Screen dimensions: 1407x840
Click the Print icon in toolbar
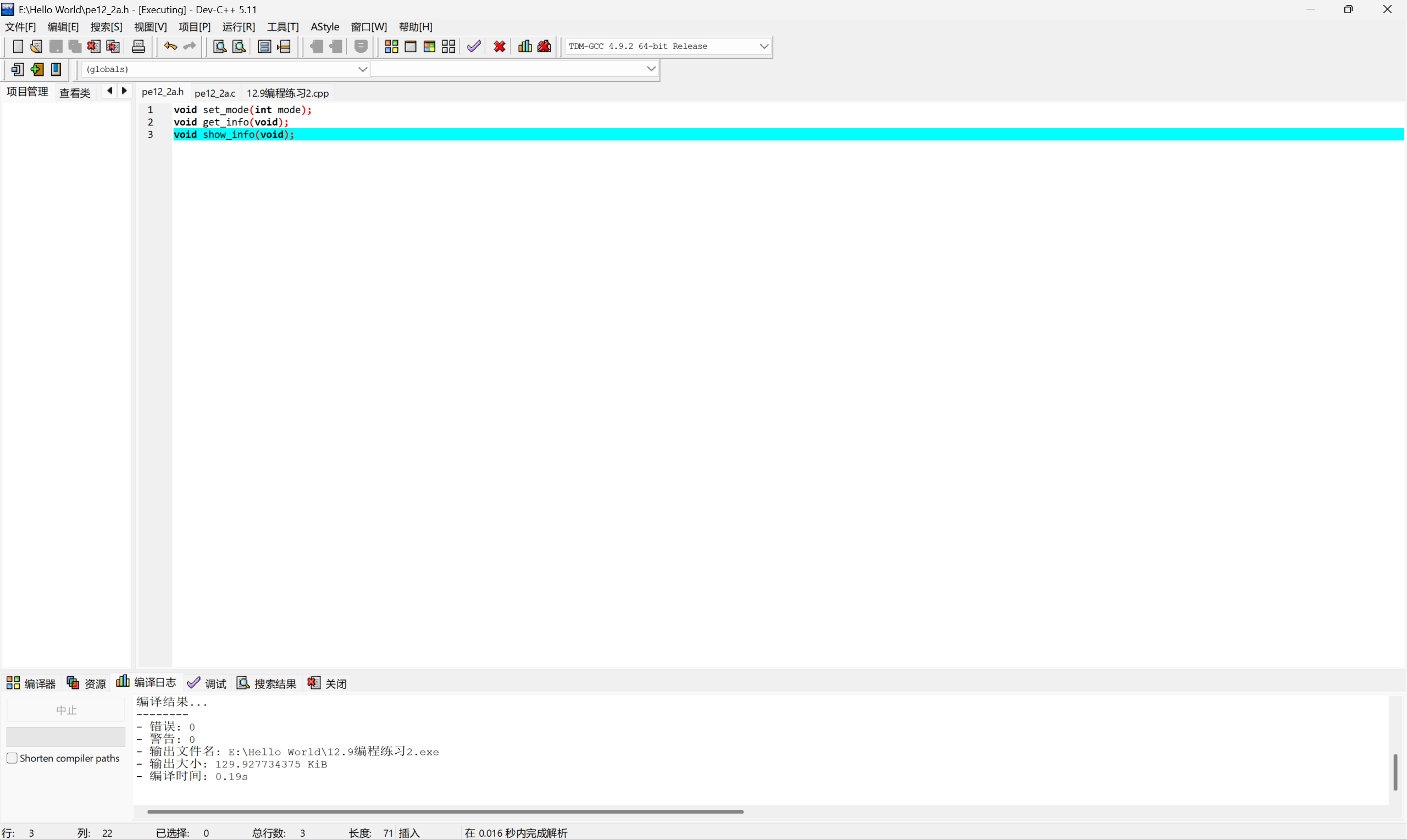click(138, 46)
